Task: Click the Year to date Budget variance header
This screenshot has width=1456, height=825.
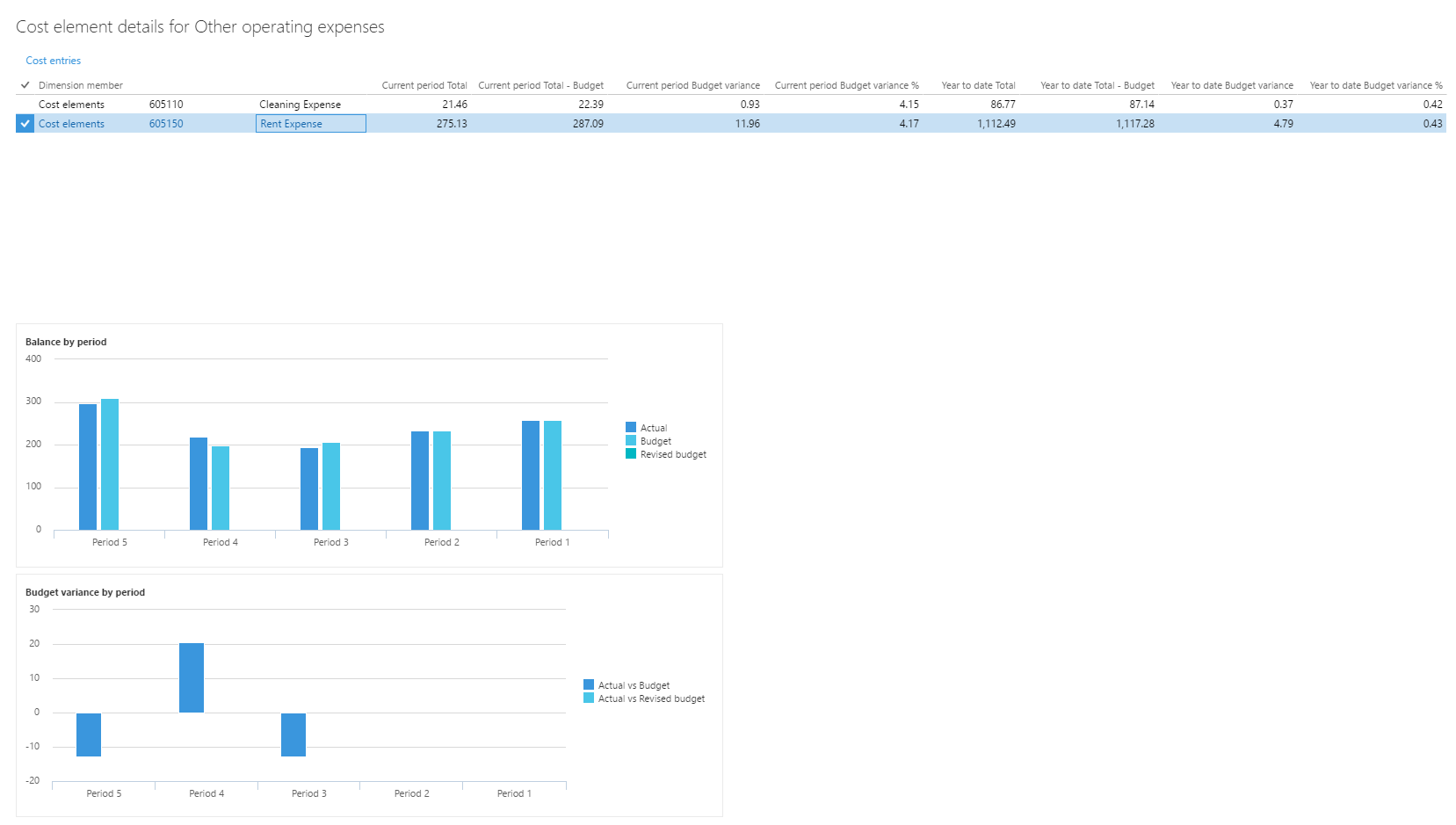Action: pos(1231,84)
